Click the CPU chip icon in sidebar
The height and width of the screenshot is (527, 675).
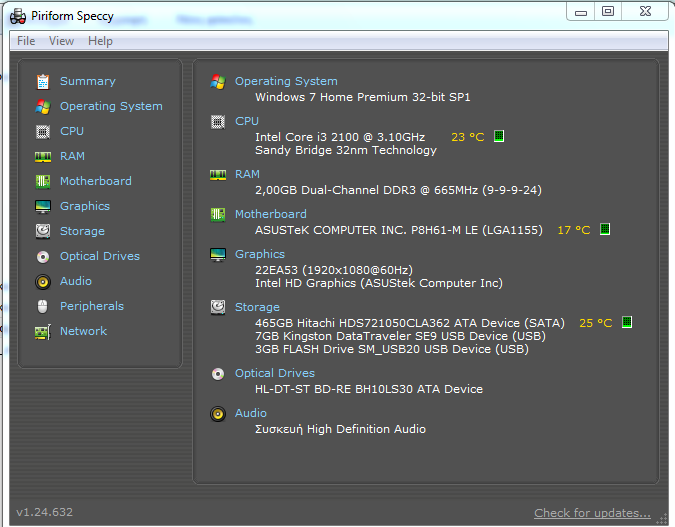pyautogui.click(x=43, y=132)
